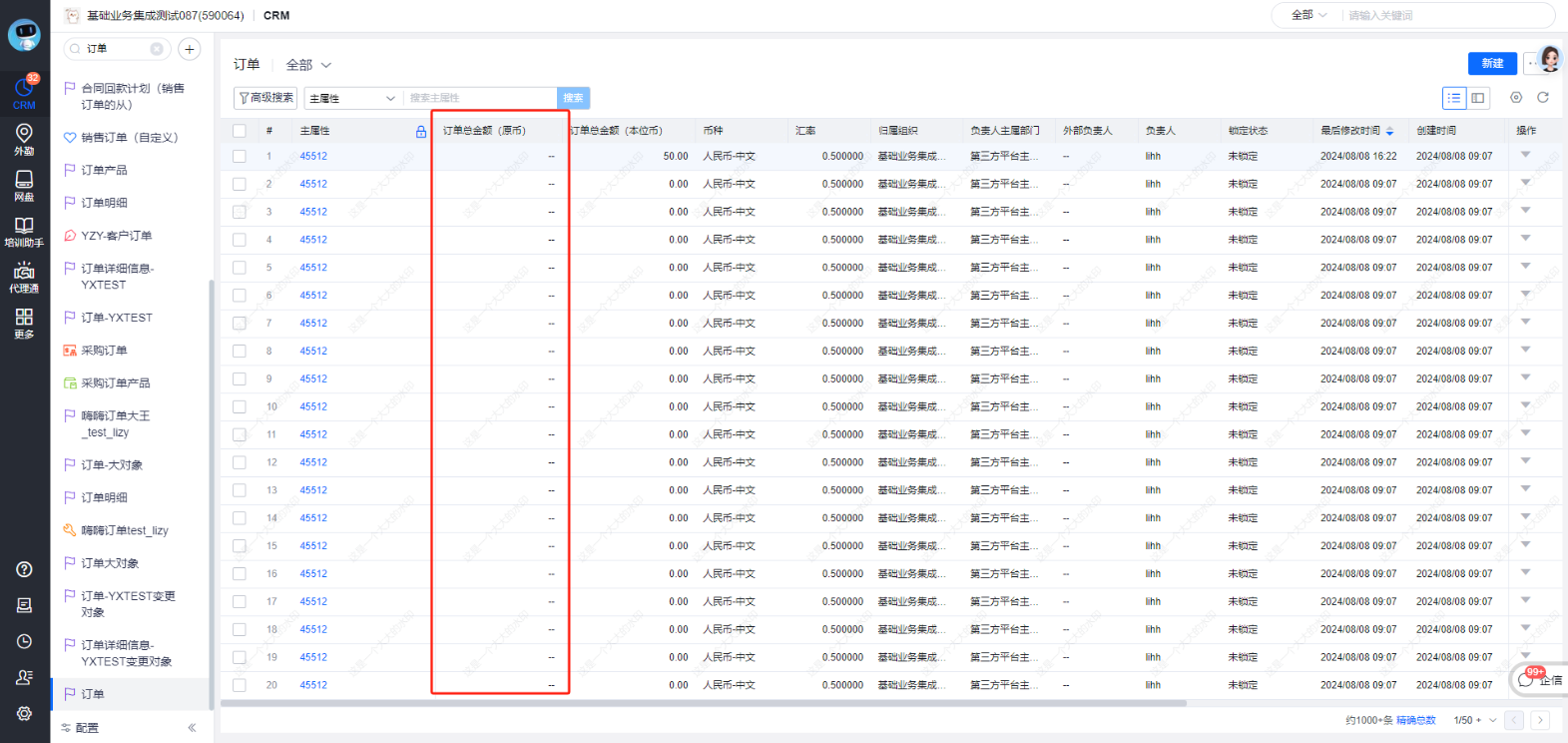Open the action dropdown for row 9
This screenshot has width=1568, height=743.
[1525, 377]
